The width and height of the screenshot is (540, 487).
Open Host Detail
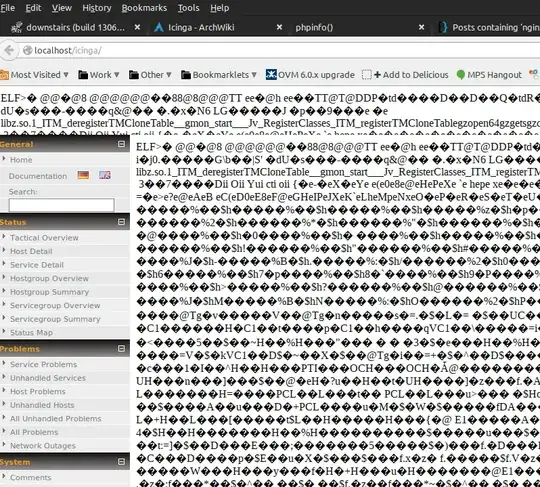(x=31, y=251)
